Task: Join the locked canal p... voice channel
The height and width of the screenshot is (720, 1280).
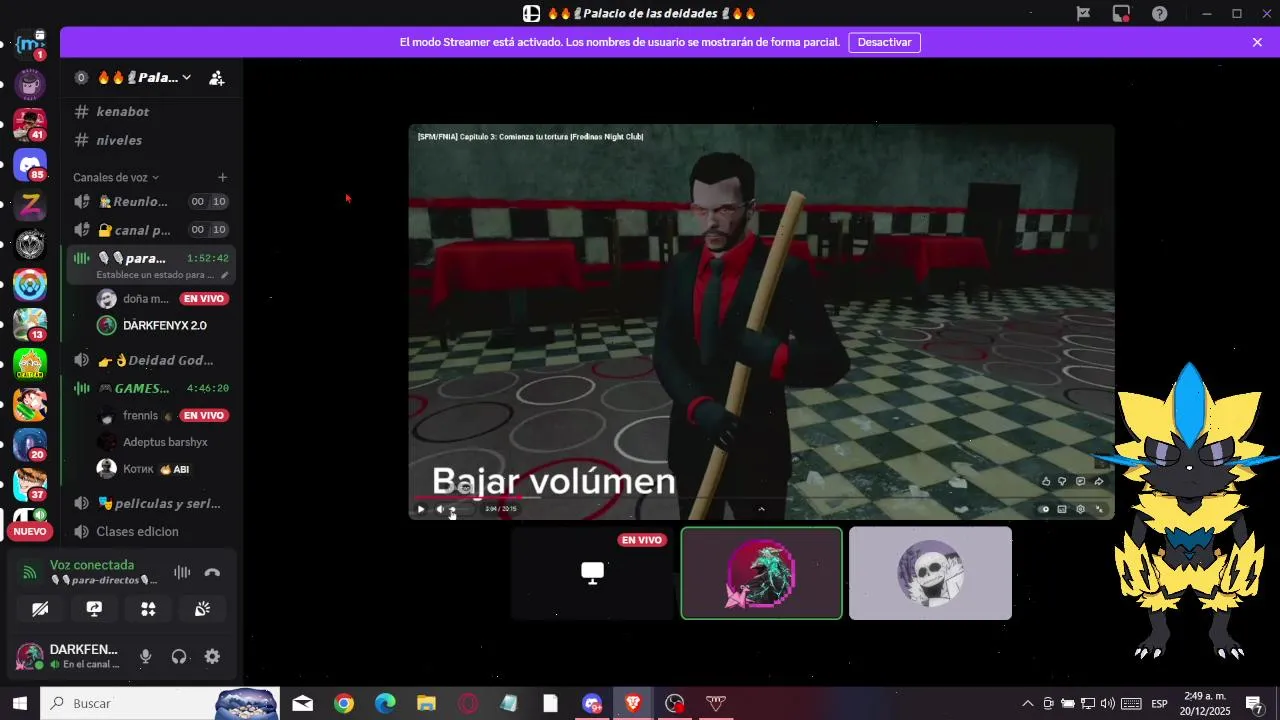Action: tap(150, 230)
